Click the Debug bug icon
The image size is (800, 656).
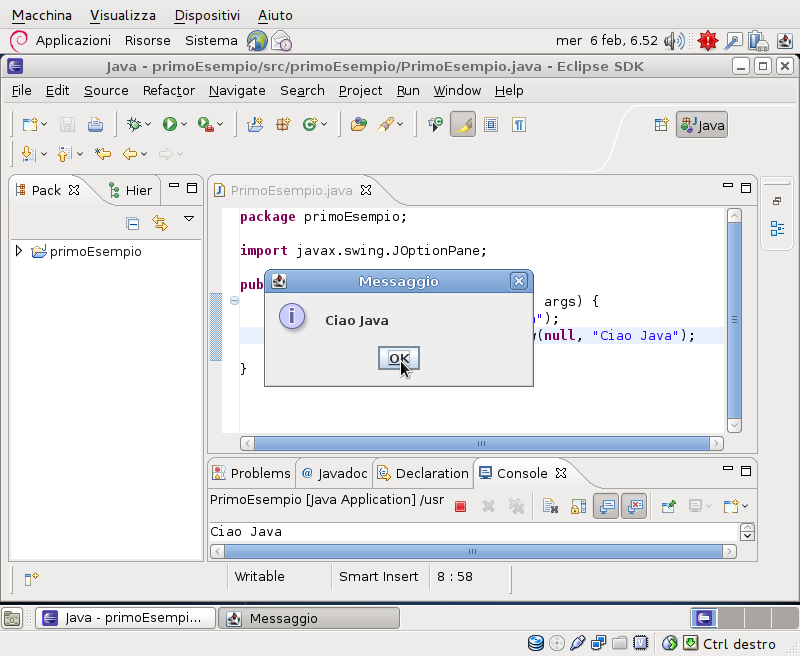134,124
